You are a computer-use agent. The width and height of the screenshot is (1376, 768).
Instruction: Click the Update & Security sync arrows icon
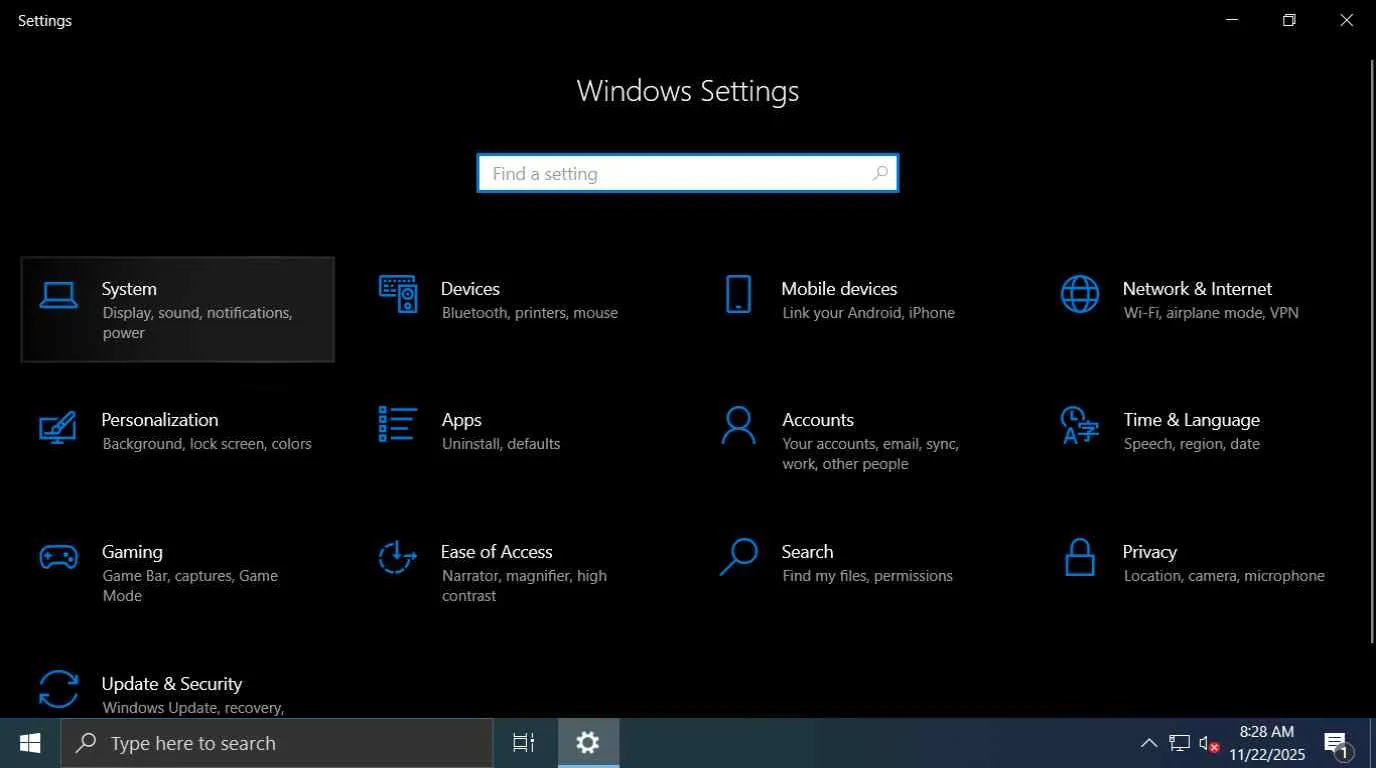pyautogui.click(x=58, y=689)
